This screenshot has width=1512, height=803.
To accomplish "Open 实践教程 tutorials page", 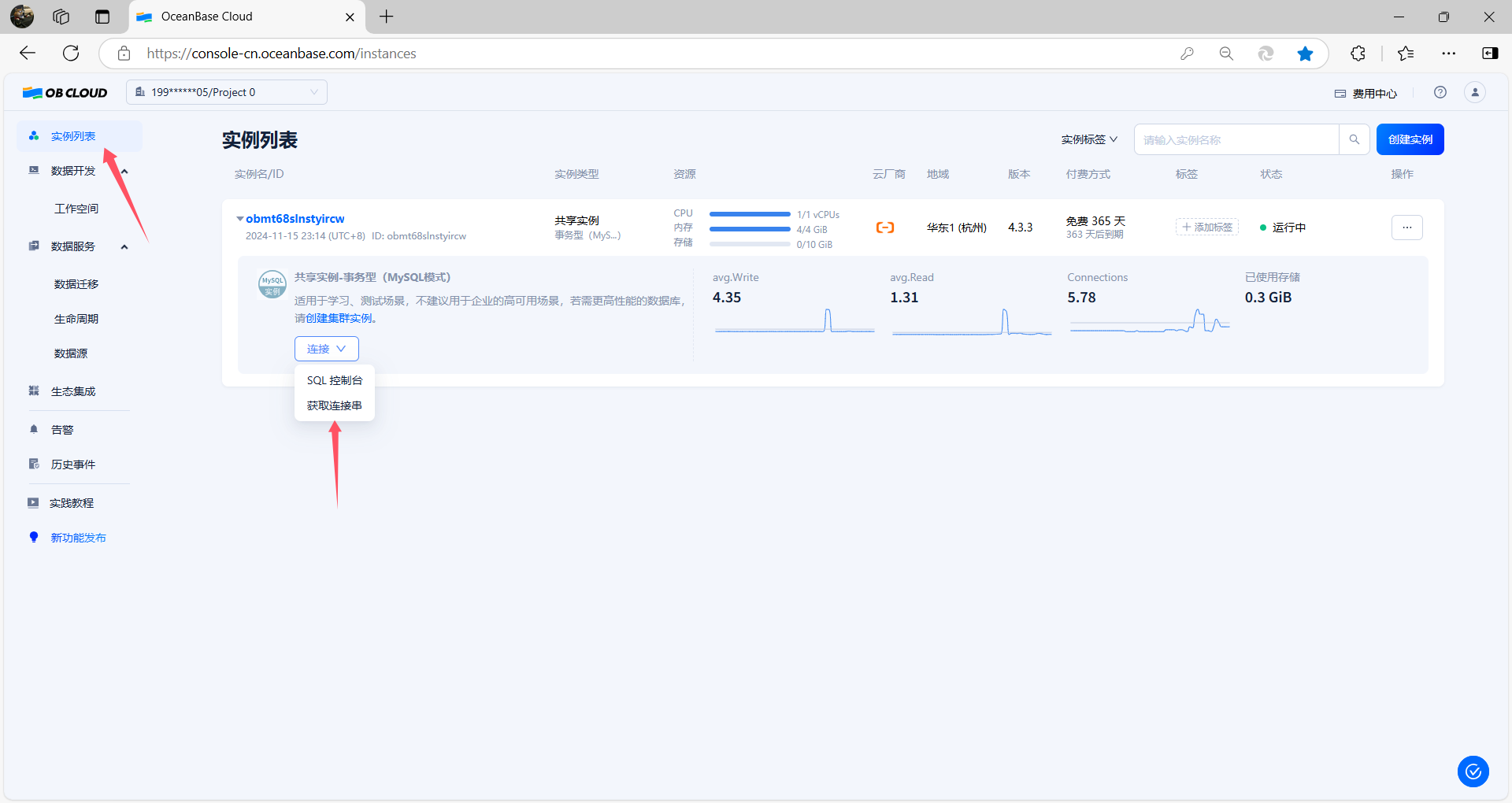I will [72, 503].
